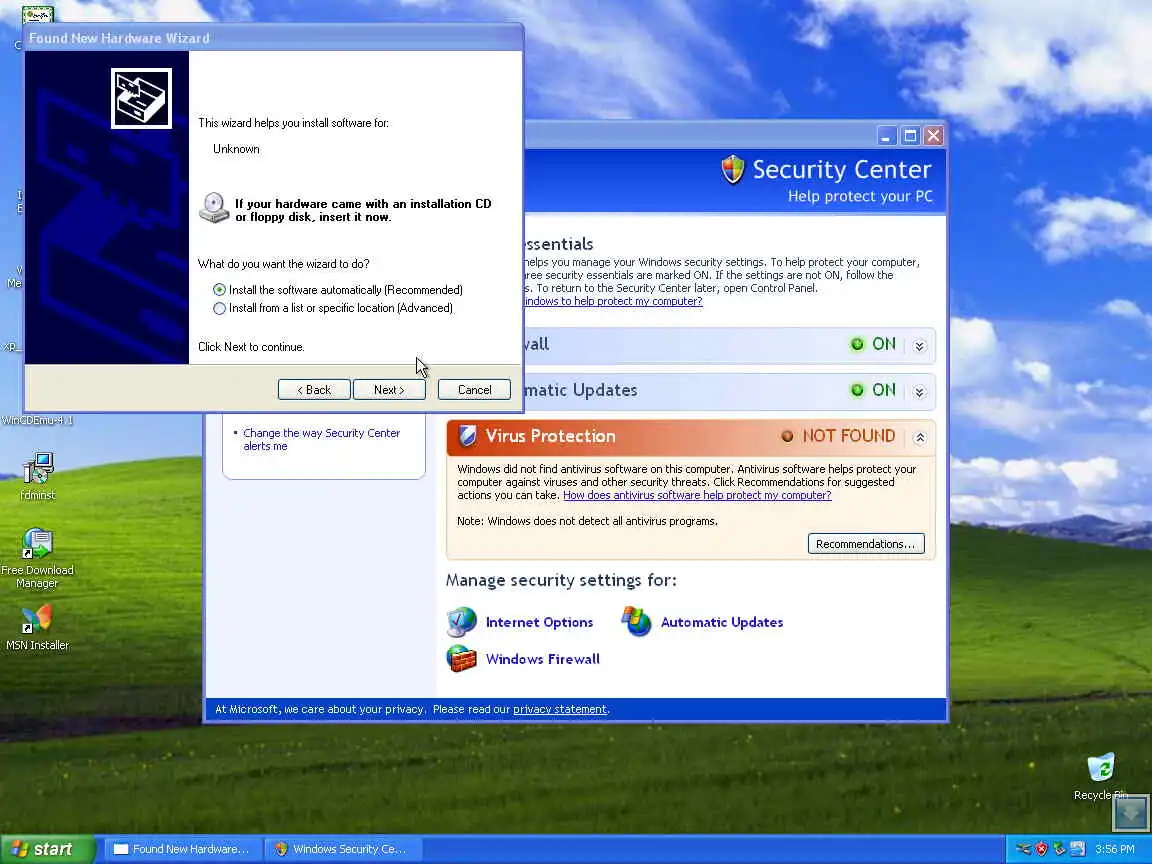Click the partially visible link above Firewall section
Screen dimensions: 1152x864
pyautogui.click(x=613, y=301)
